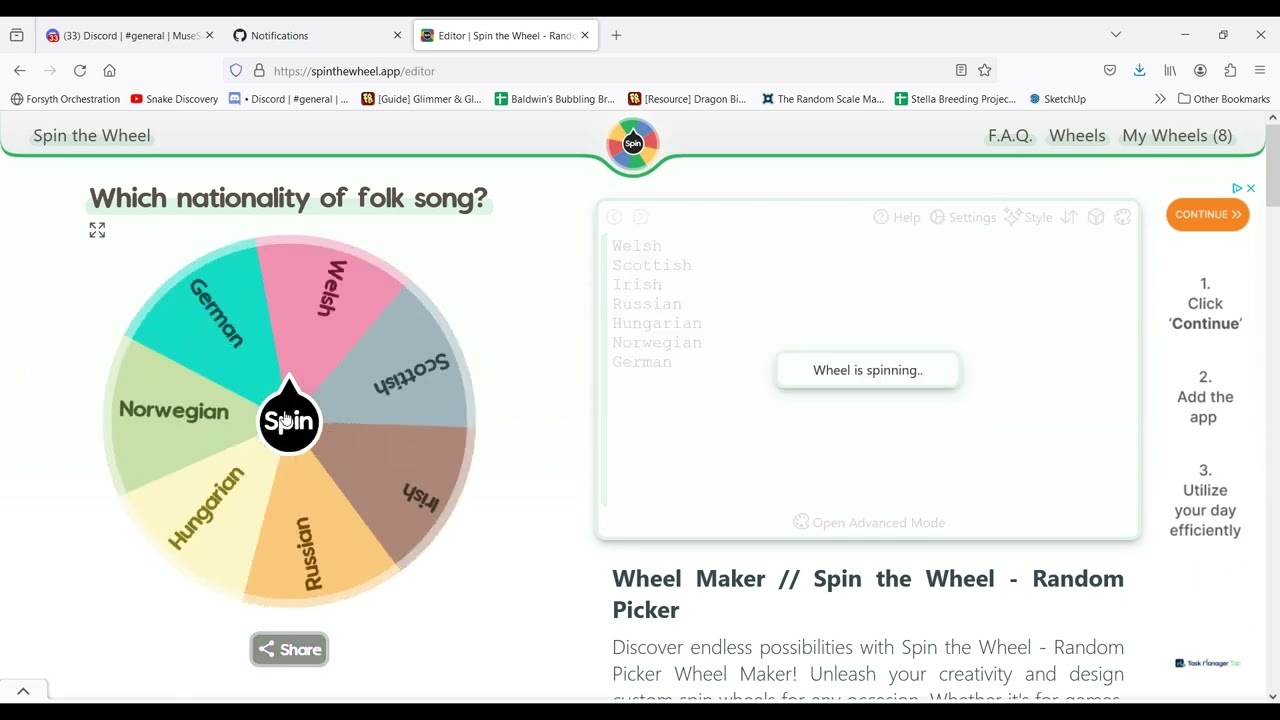Click the Spin logo in the page header
The height and width of the screenshot is (720, 1280).
coord(633,144)
